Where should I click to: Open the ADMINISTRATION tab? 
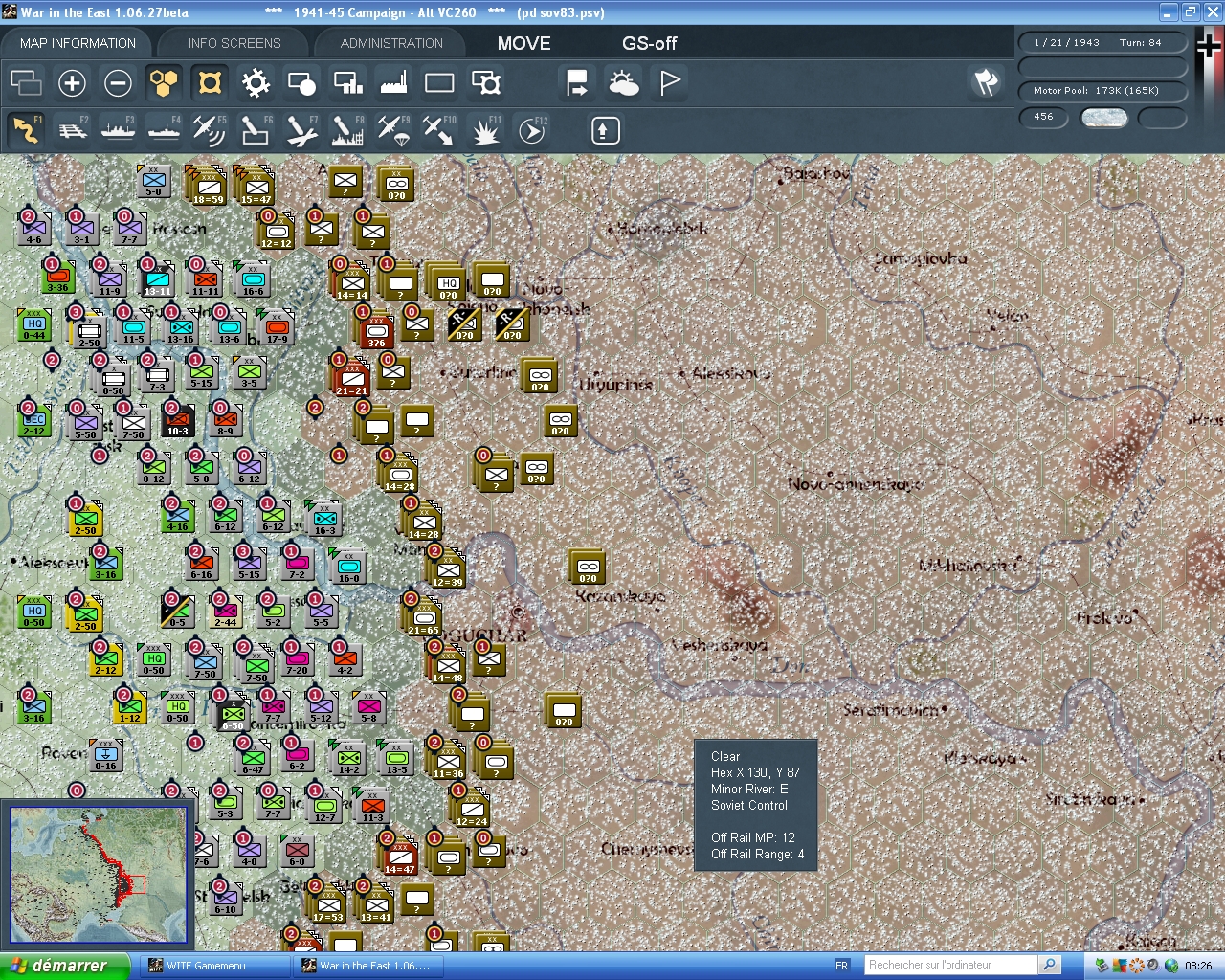click(391, 43)
